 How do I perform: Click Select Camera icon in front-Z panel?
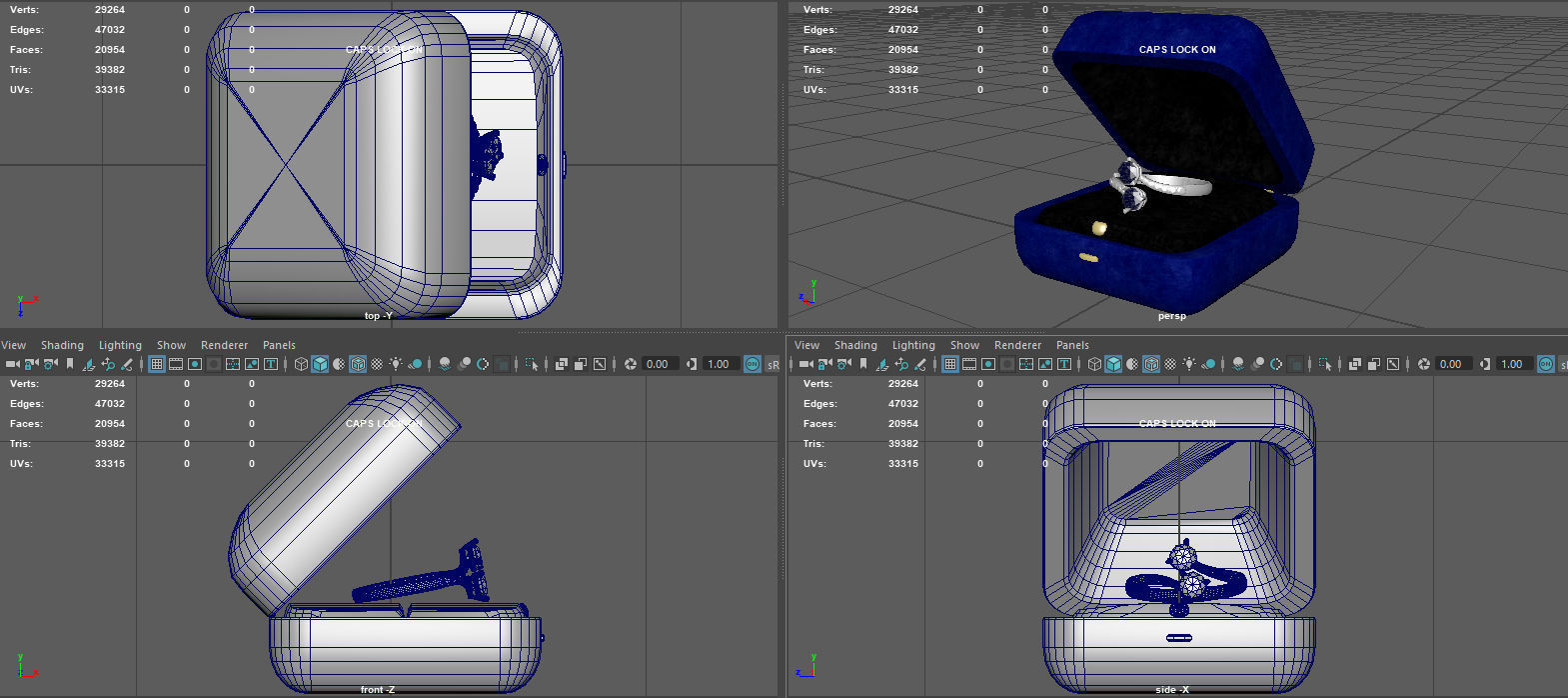point(13,364)
